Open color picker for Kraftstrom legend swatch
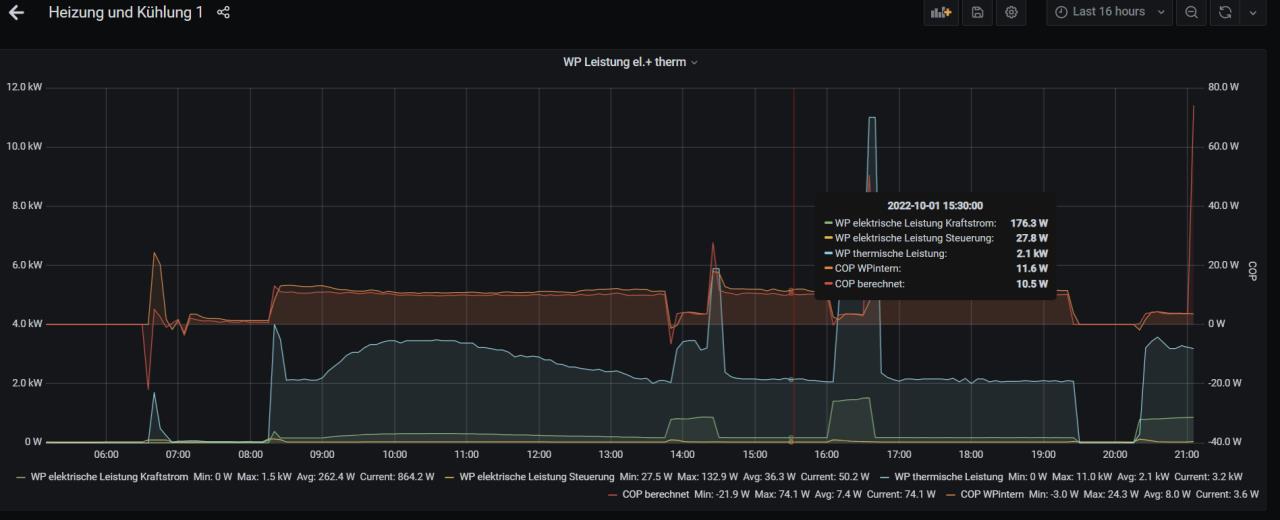 21,477
